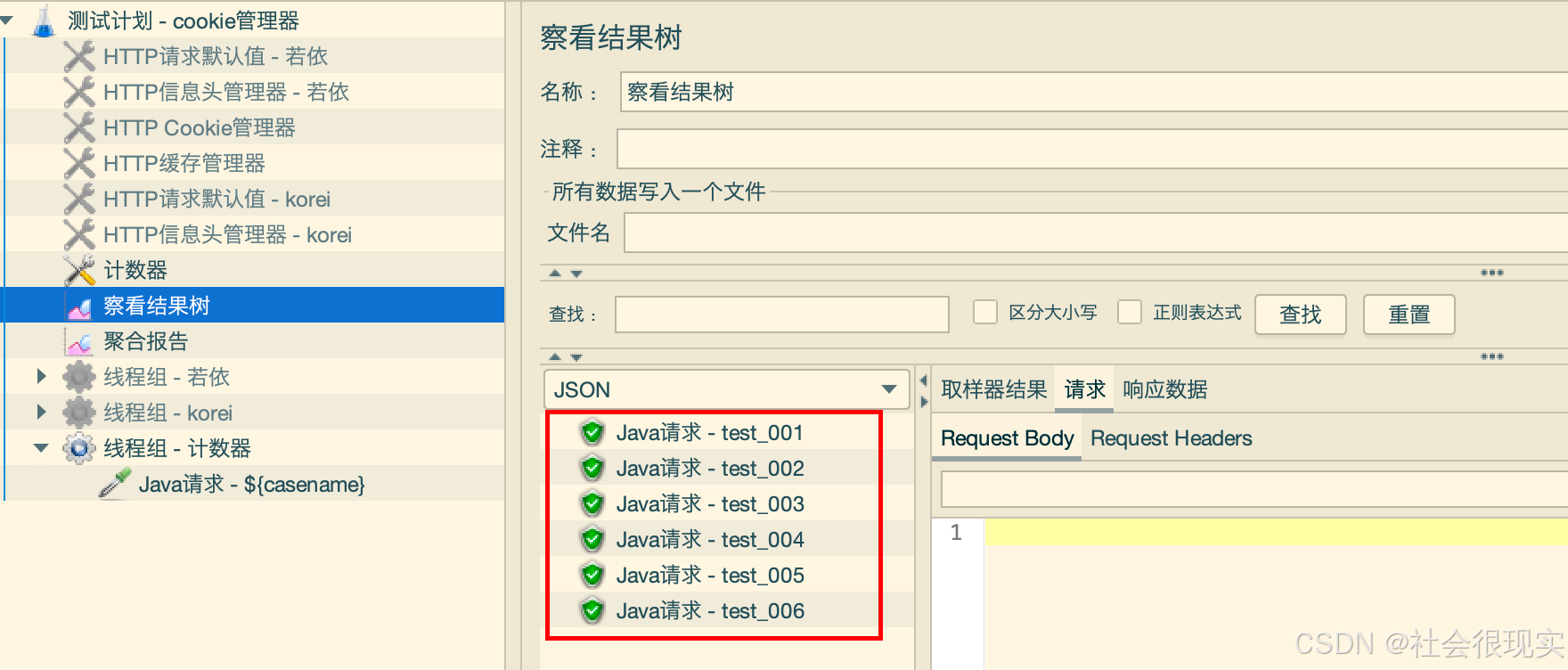Switch to the 响应数据 tab
This screenshot has height=670, width=1568.
point(1164,389)
